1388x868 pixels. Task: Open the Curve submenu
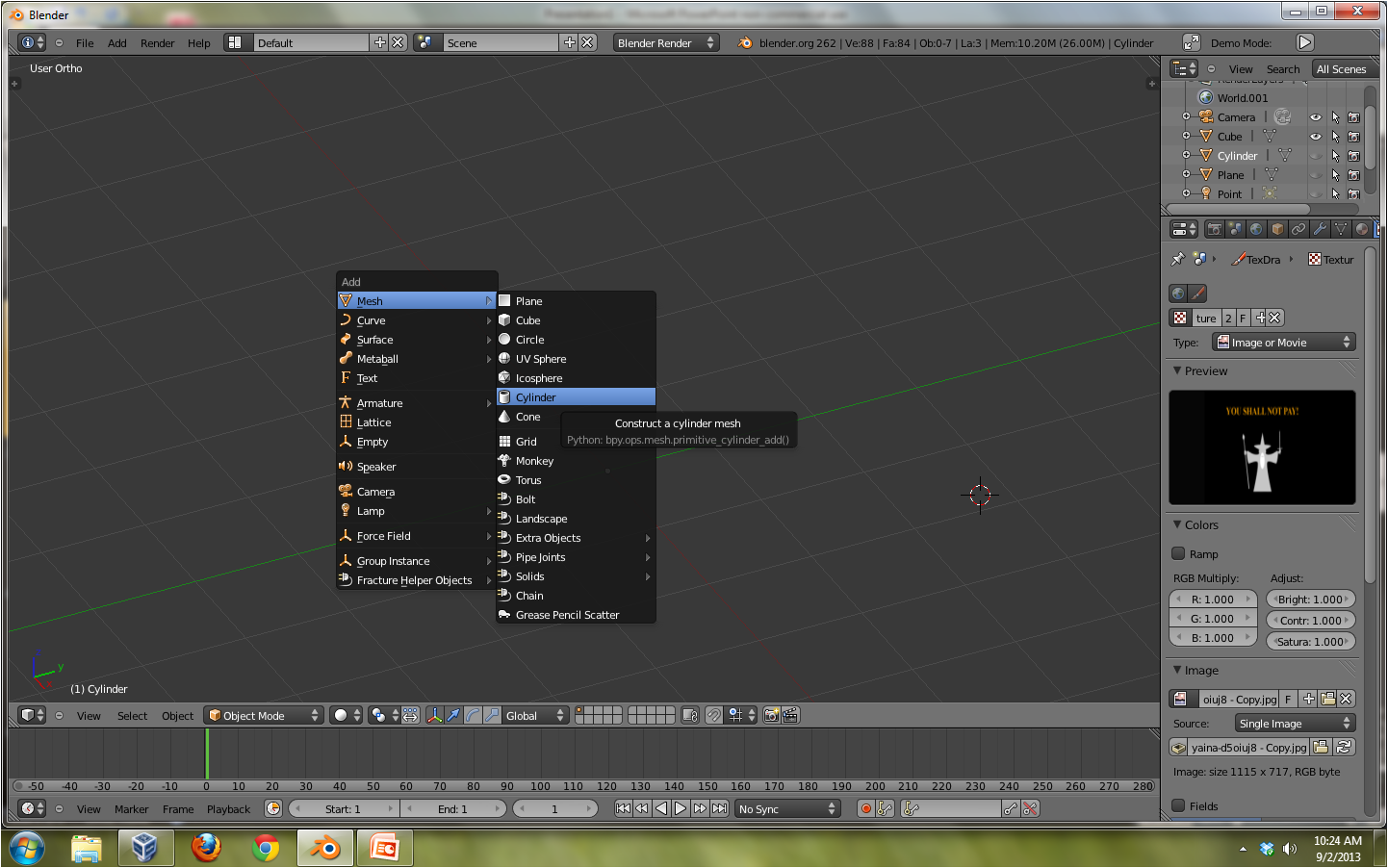point(416,320)
